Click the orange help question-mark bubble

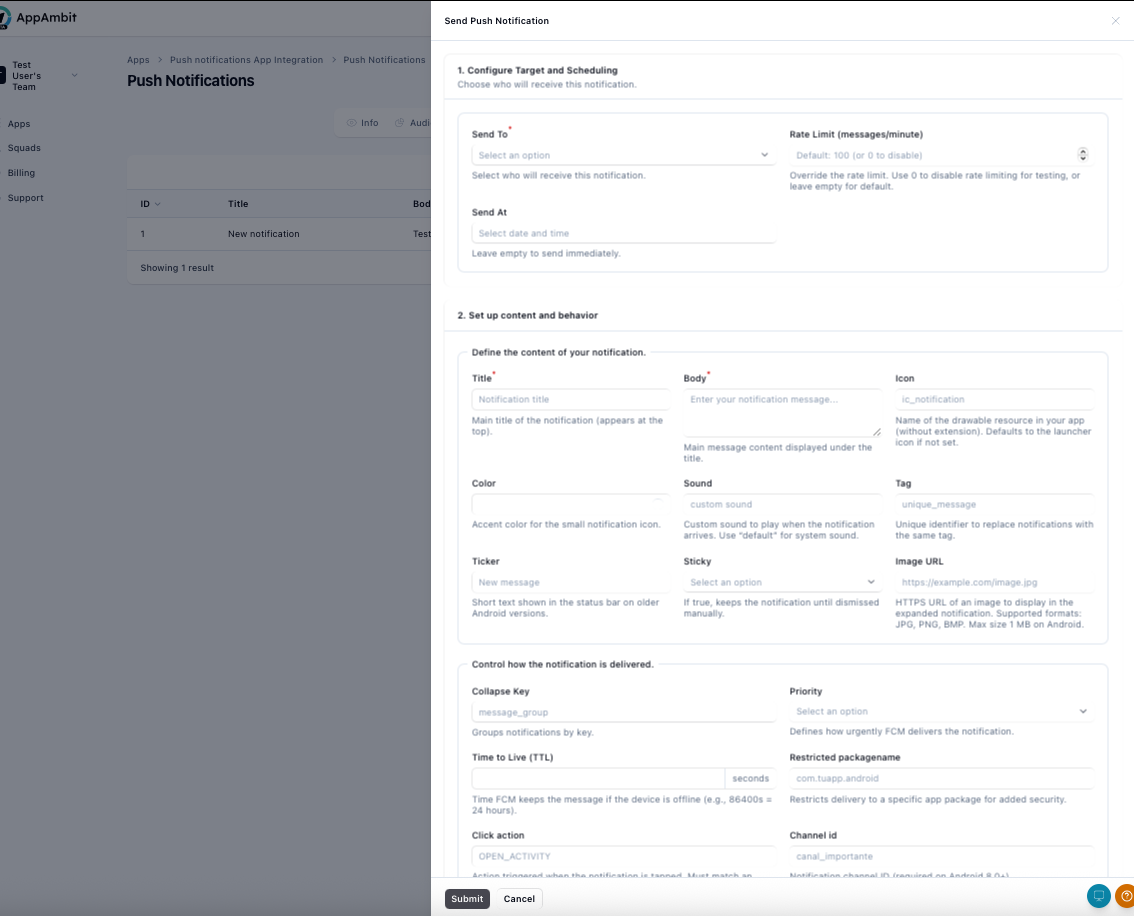[x=1127, y=897]
